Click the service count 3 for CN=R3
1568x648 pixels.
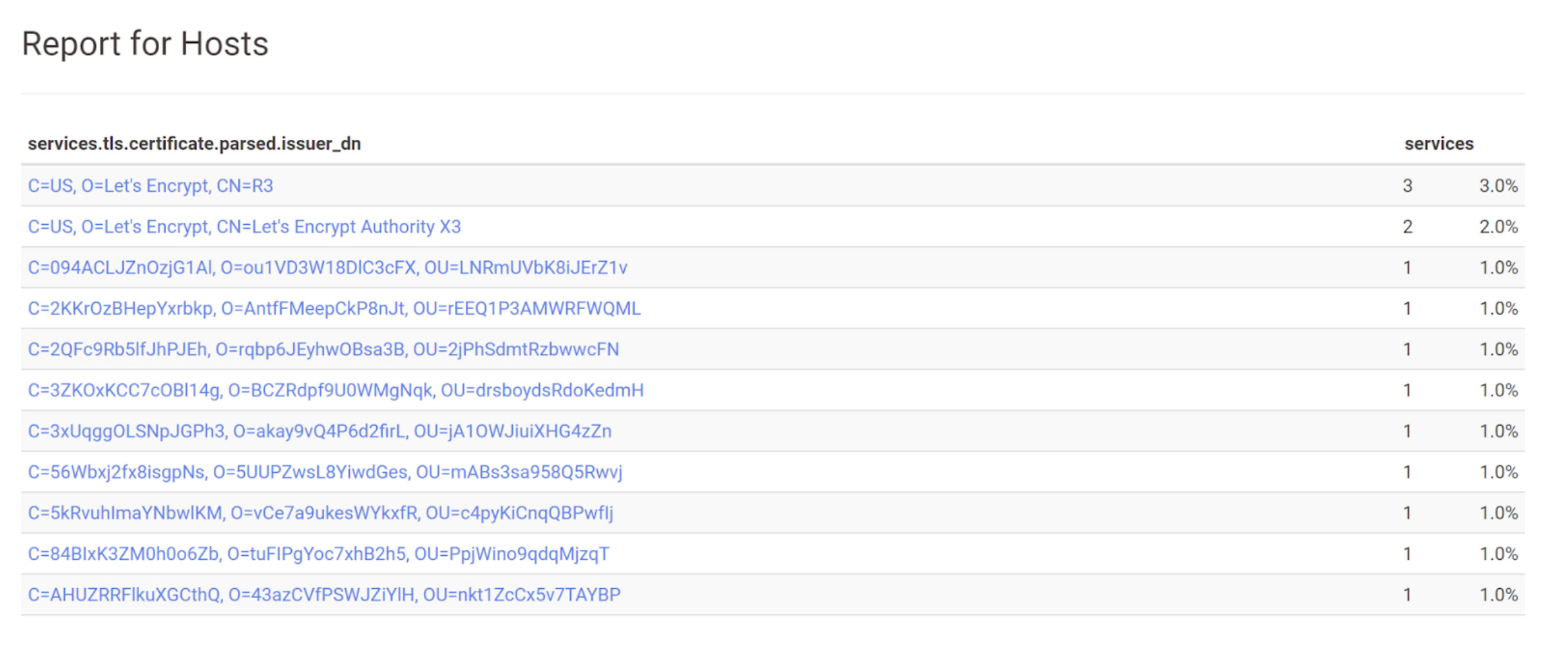click(x=1408, y=186)
